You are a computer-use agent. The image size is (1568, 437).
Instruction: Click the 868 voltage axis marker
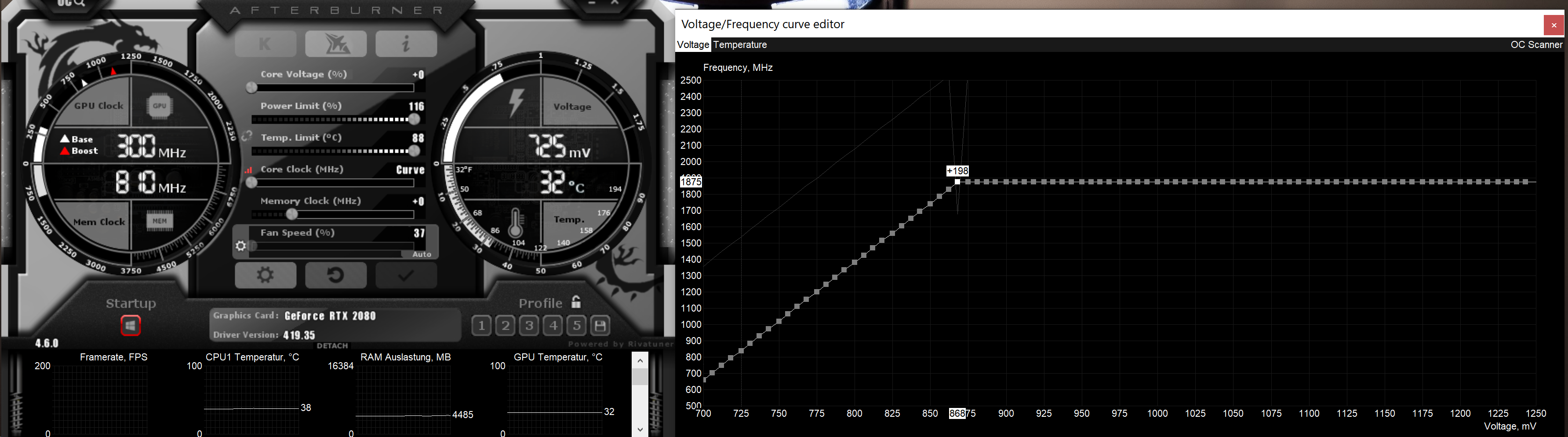957,413
